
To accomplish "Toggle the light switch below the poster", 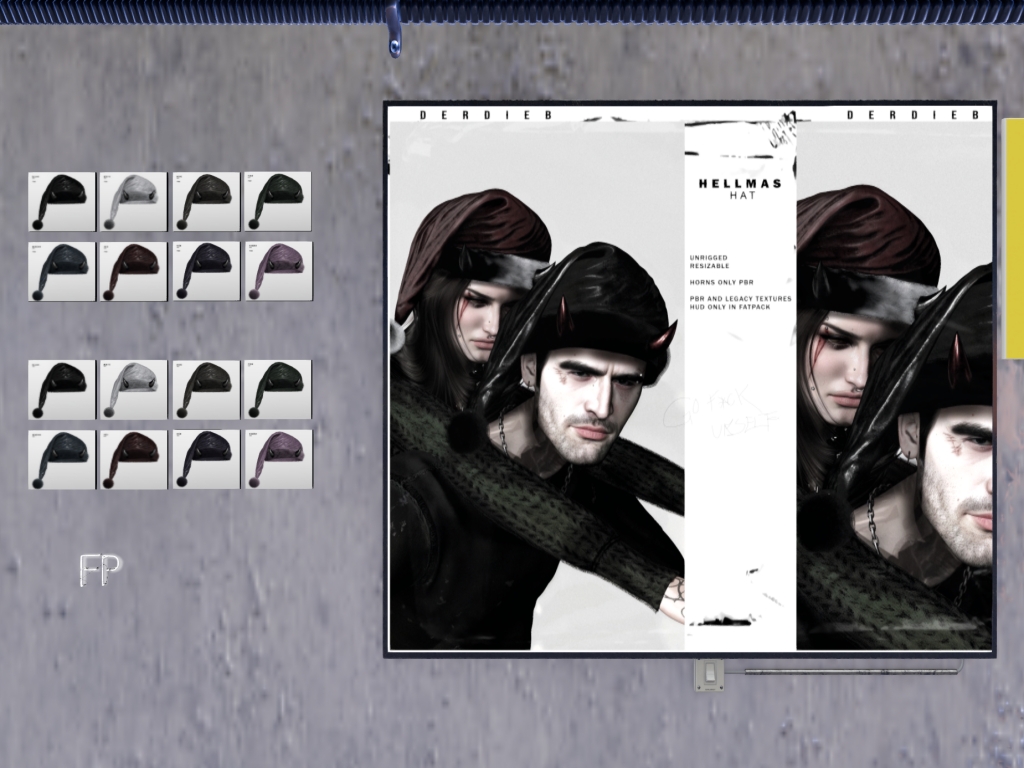I will [x=709, y=675].
